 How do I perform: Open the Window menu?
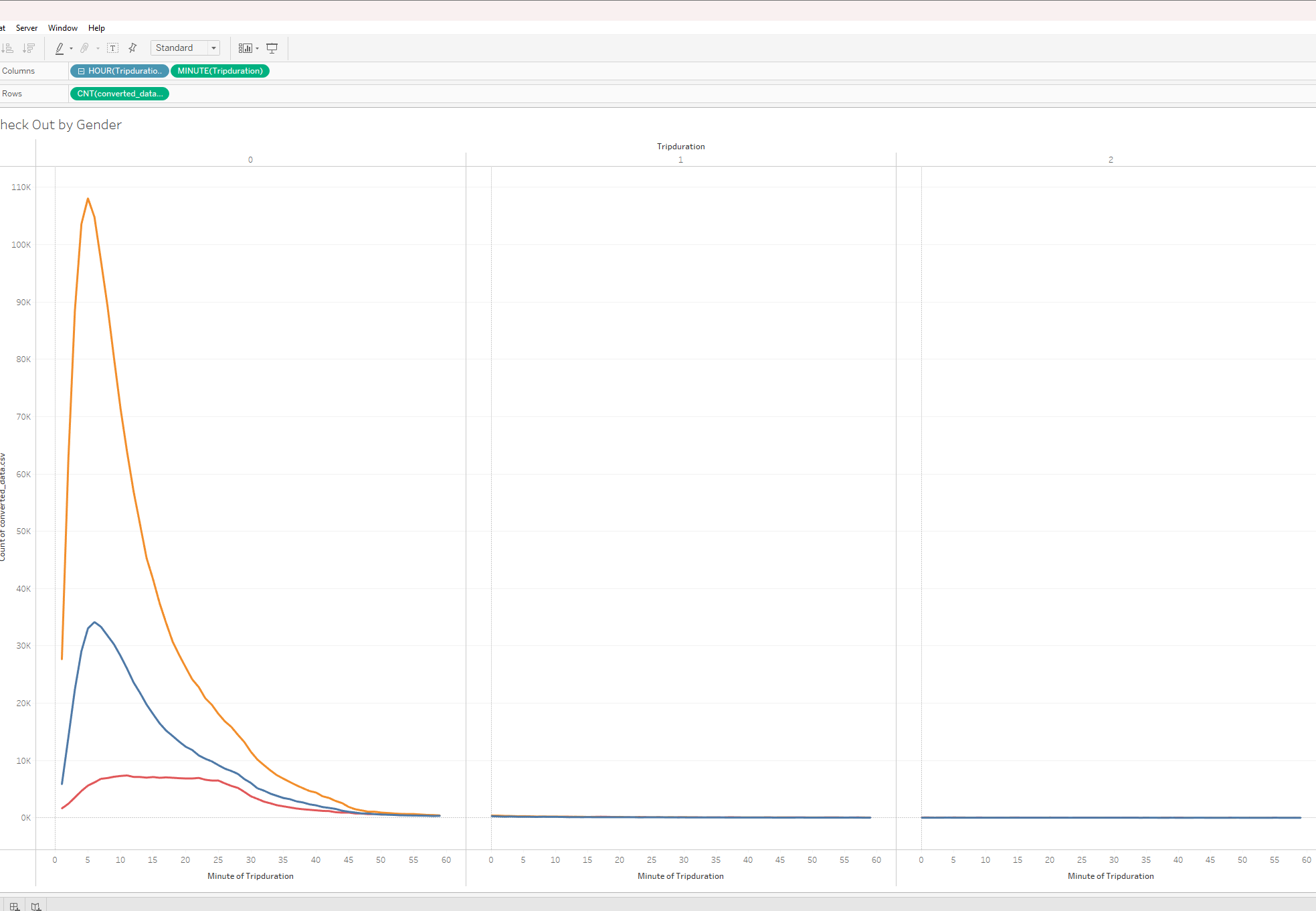[x=62, y=27]
